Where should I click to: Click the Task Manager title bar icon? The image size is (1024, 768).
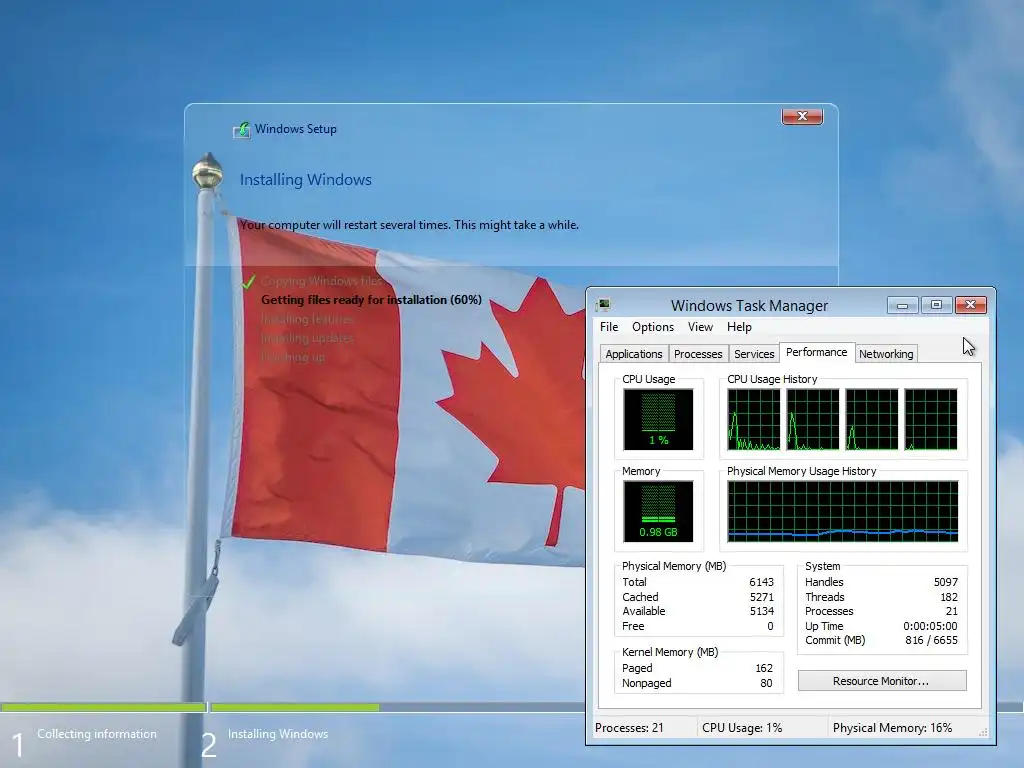pos(603,305)
